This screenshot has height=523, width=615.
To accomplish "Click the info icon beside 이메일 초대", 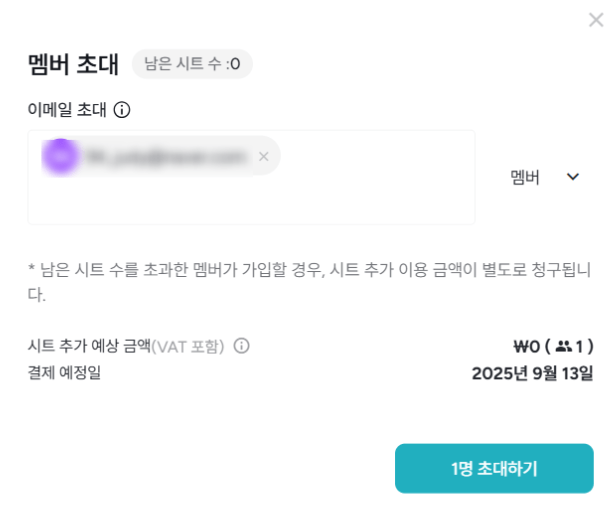I will (122, 110).
